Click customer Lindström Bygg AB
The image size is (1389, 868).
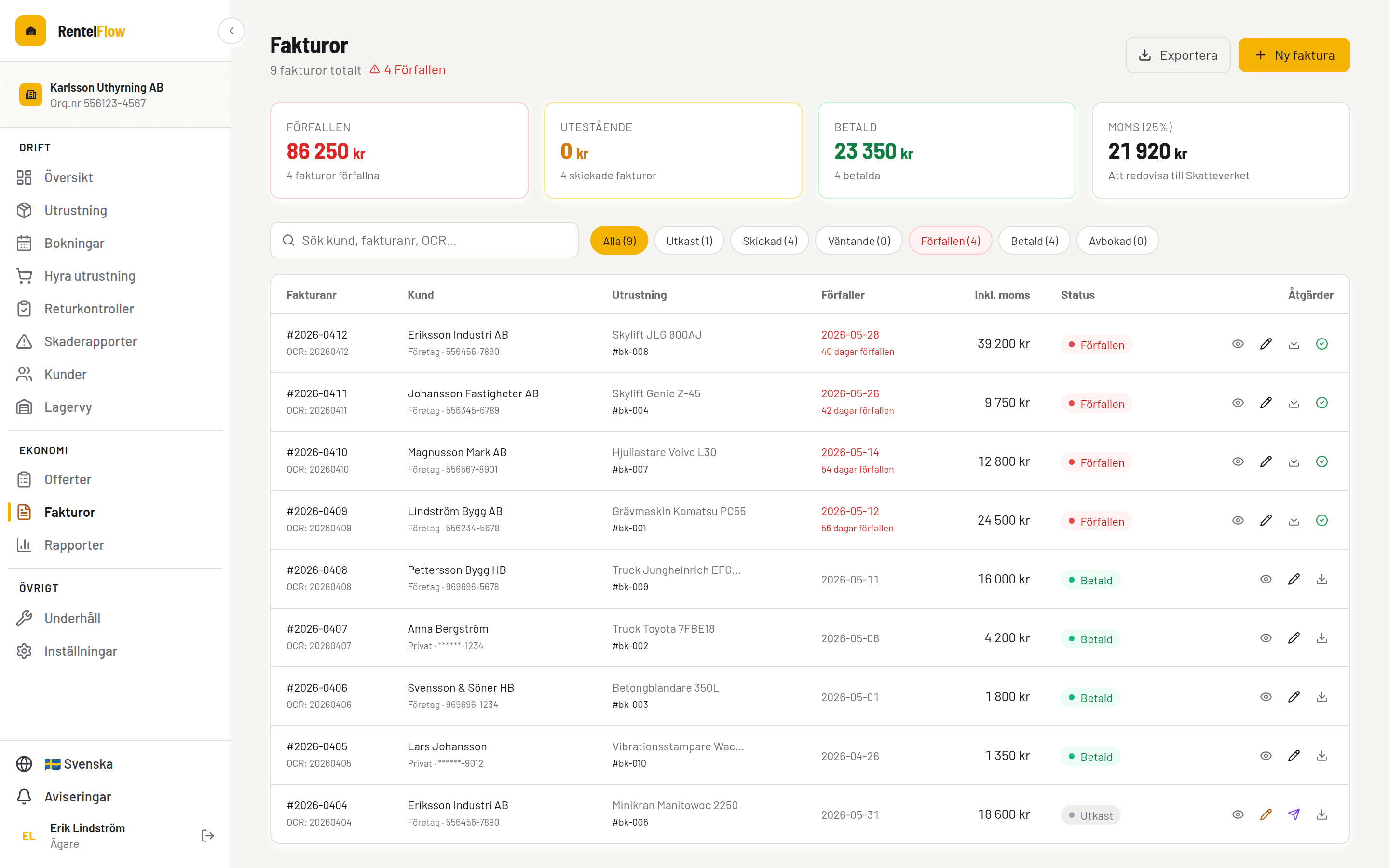click(x=455, y=511)
